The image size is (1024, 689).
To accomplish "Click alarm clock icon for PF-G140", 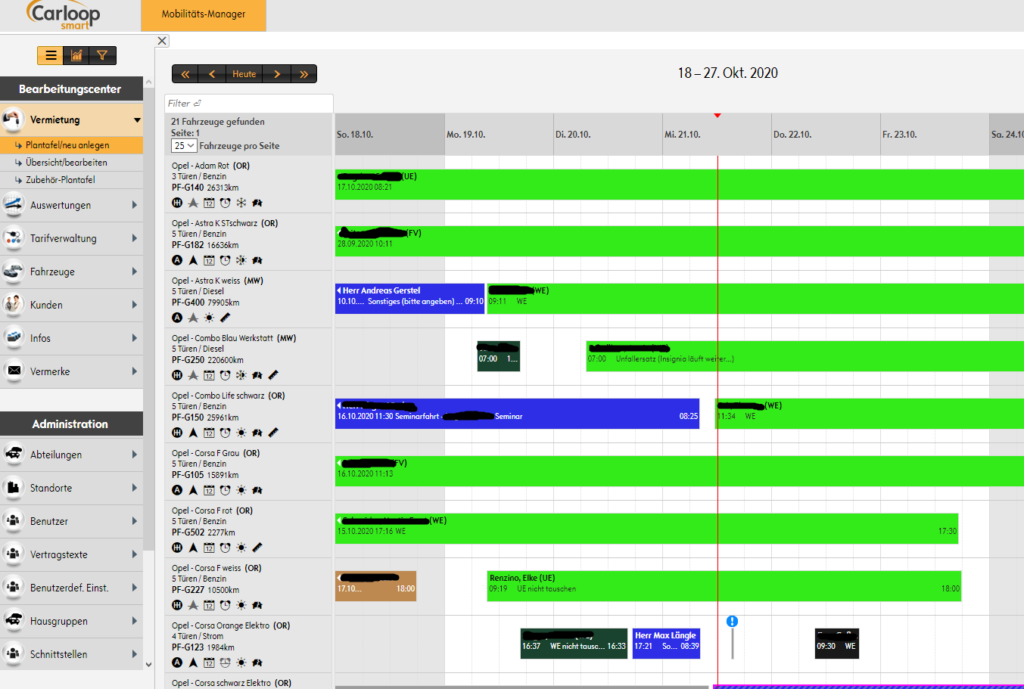I will coord(225,203).
